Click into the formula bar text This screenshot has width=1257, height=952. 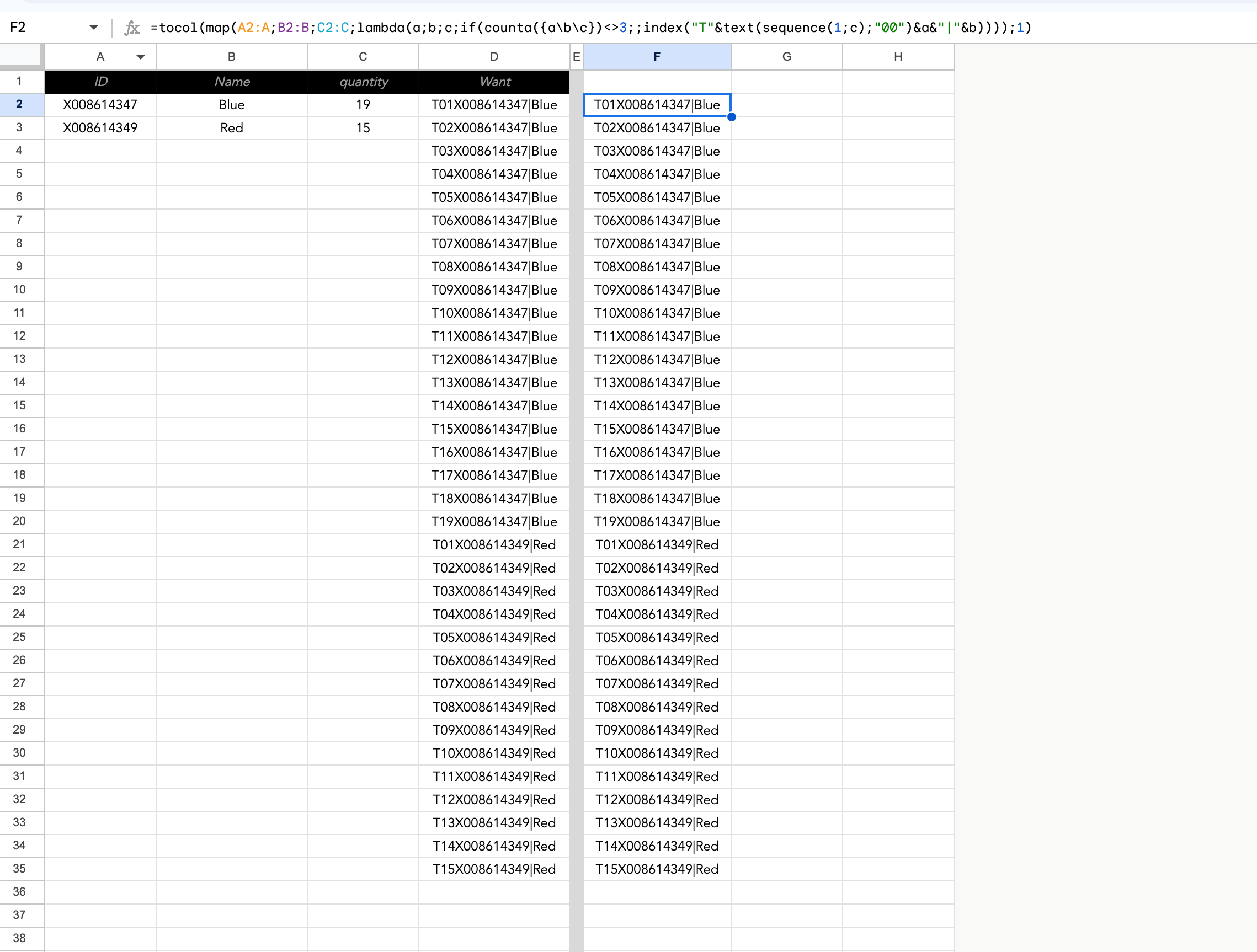tap(591, 27)
